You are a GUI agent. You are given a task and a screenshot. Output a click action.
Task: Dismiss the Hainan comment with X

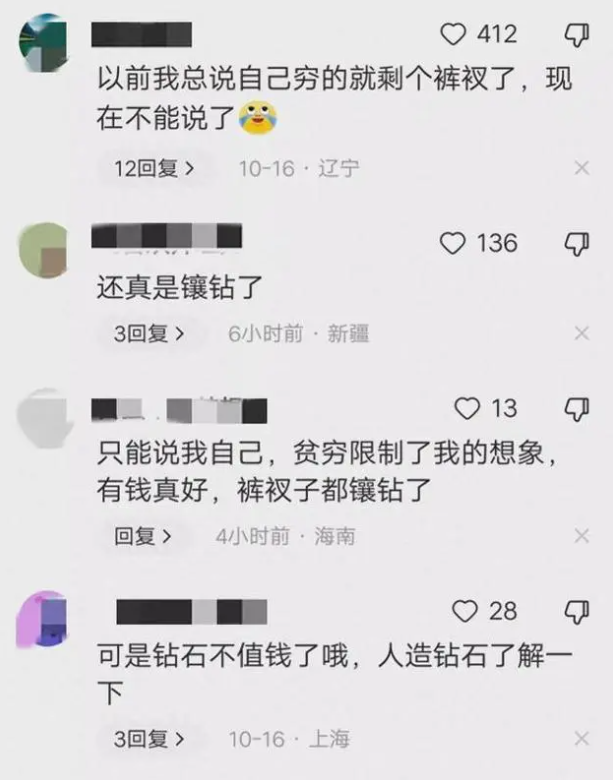click(x=582, y=536)
